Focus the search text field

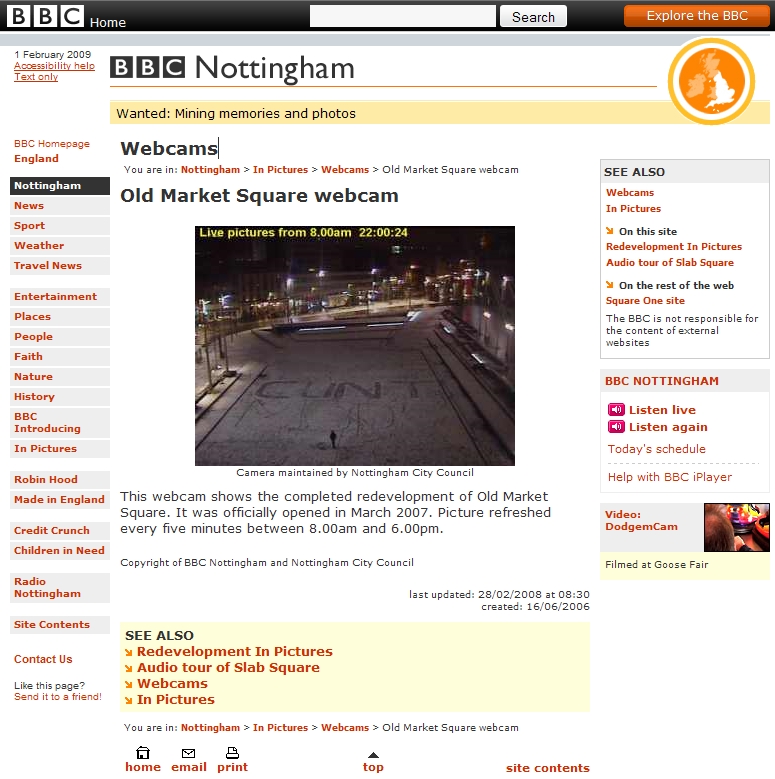[x=402, y=16]
